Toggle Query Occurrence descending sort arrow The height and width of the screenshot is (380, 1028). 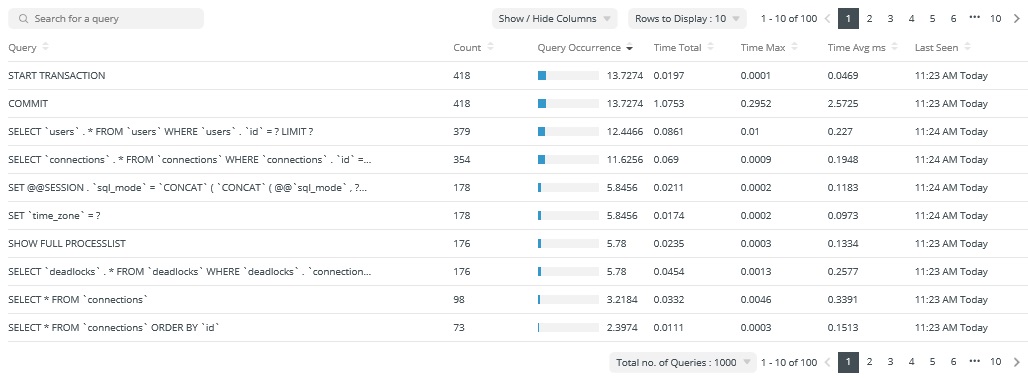[629, 48]
